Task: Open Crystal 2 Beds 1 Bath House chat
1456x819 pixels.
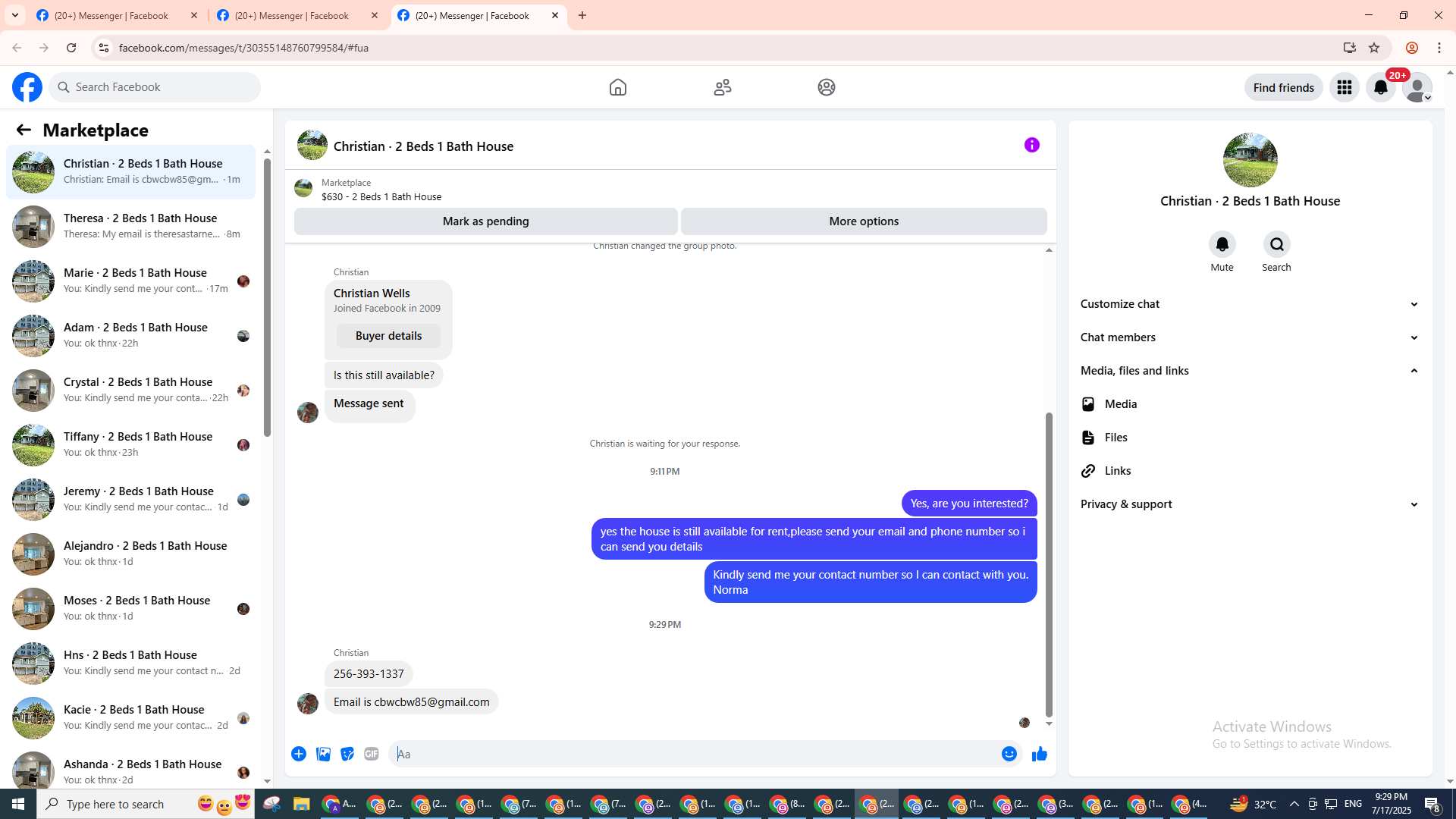Action: [x=131, y=391]
